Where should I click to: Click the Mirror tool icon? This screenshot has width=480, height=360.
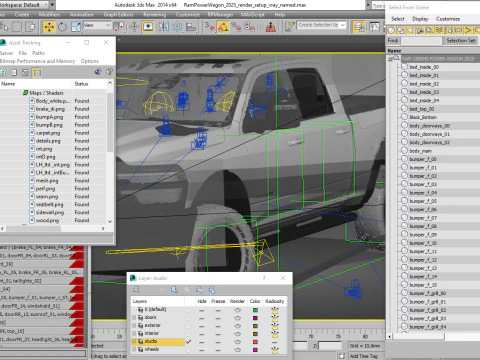tap(163, 27)
